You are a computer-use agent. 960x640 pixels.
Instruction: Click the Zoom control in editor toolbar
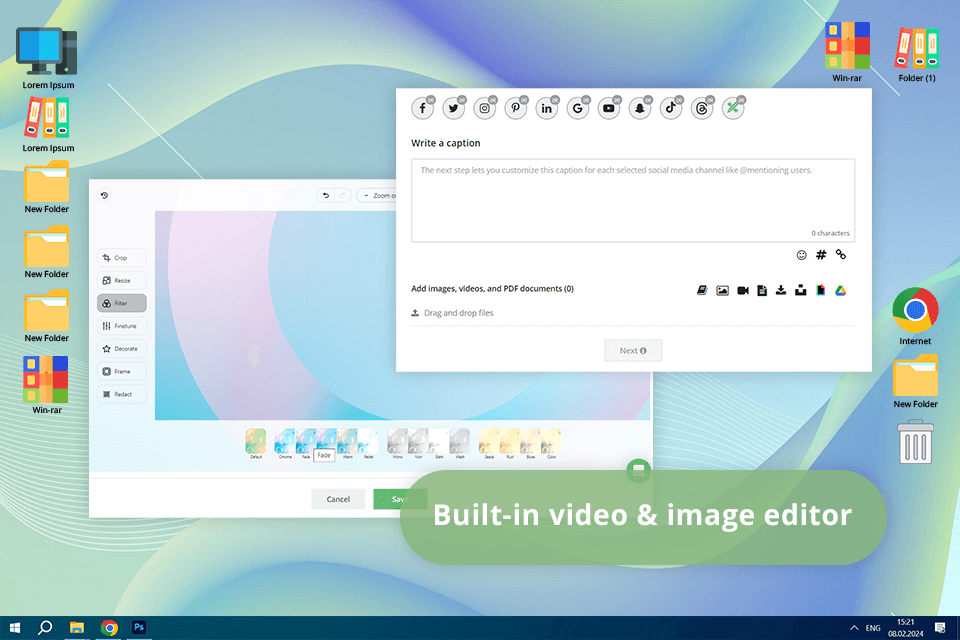coord(378,195)
